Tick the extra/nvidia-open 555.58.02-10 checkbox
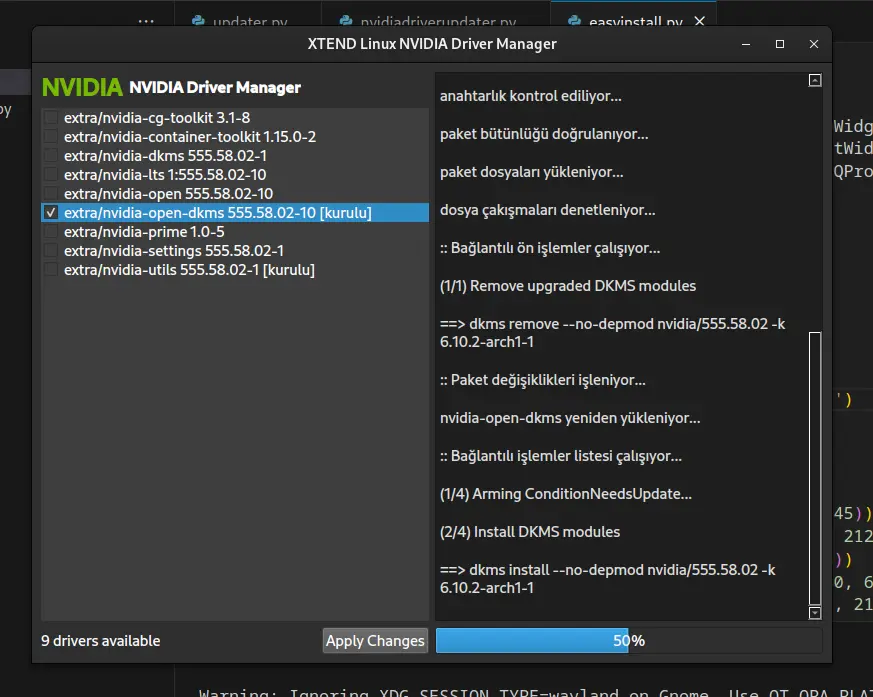Viewport: 873px width, 697px height. click(x=51, y=193)
